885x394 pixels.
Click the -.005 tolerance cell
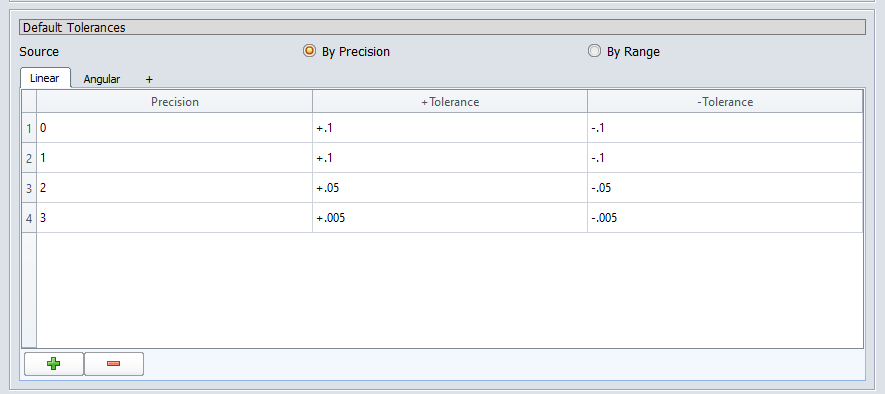pos(725,218)
